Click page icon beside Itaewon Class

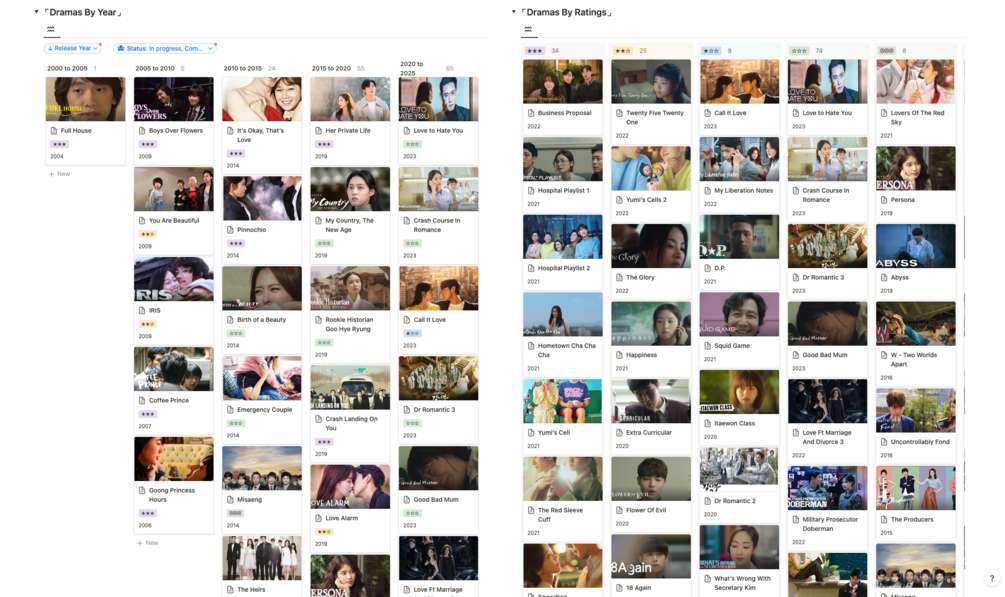(x=708, y=423)
